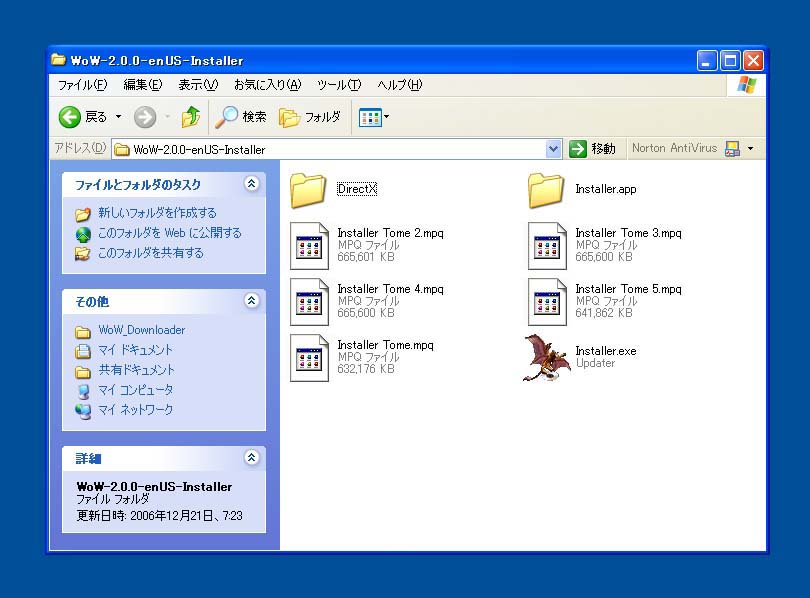Screen dimensions: 810x598
Task: Click the マイ コンピュータ icon
Action: pos(83,391)
